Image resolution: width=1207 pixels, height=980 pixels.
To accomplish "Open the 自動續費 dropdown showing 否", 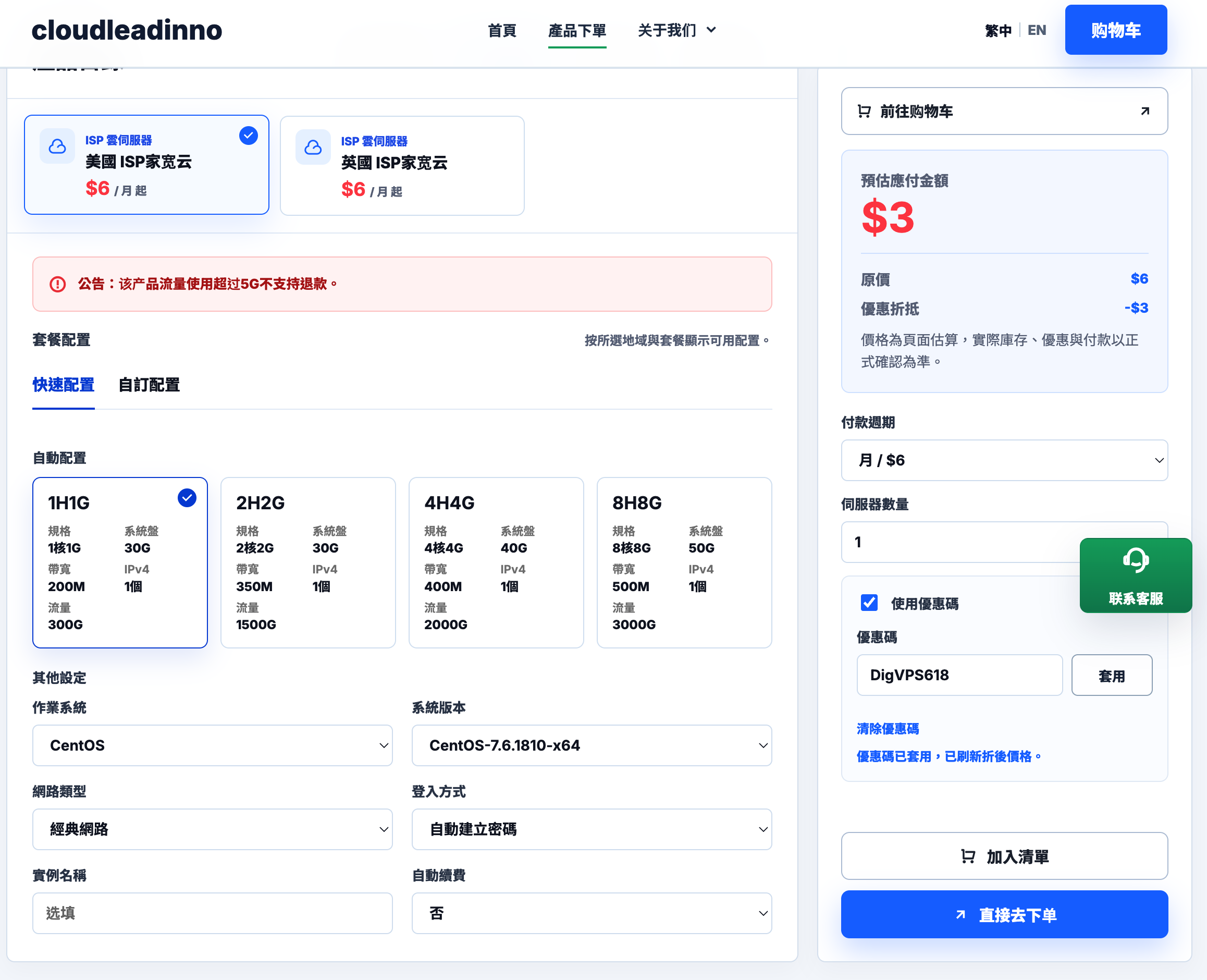I will tap(592, 913).
